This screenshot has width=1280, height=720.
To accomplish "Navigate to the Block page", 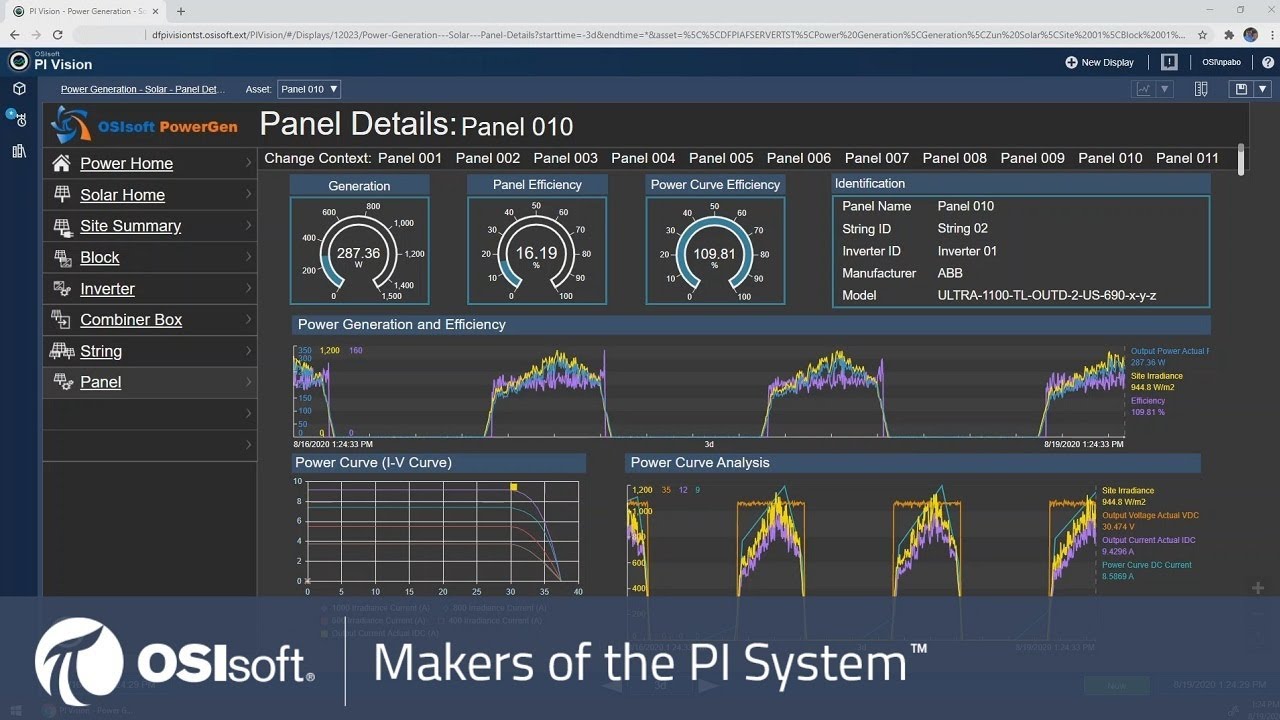I will (100, 257).
